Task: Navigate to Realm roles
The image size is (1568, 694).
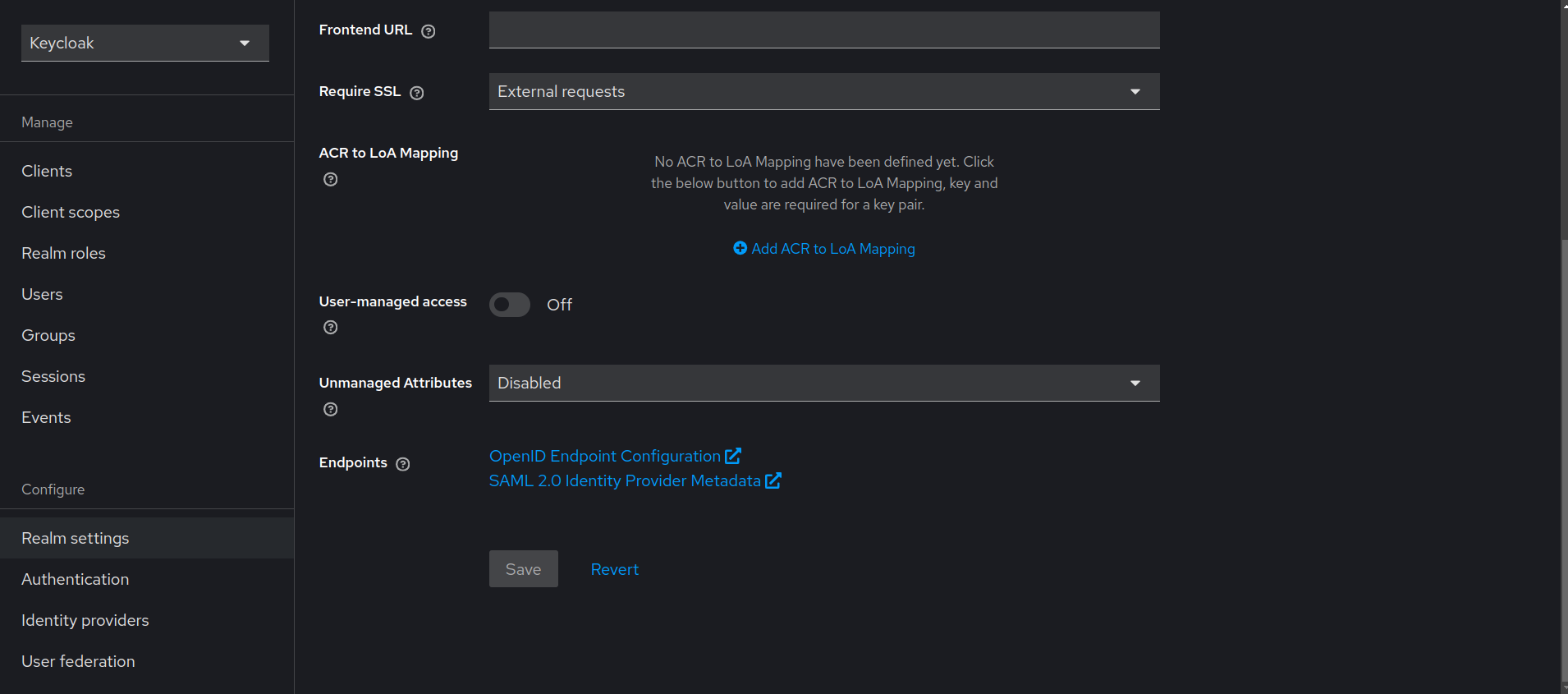Action: coord(147,253)
